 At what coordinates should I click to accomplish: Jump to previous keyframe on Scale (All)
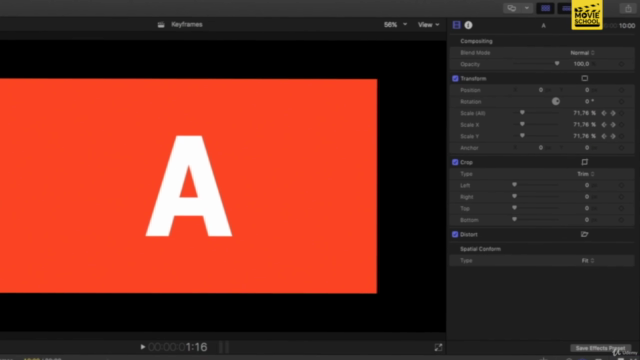click(x=604, y=113)
